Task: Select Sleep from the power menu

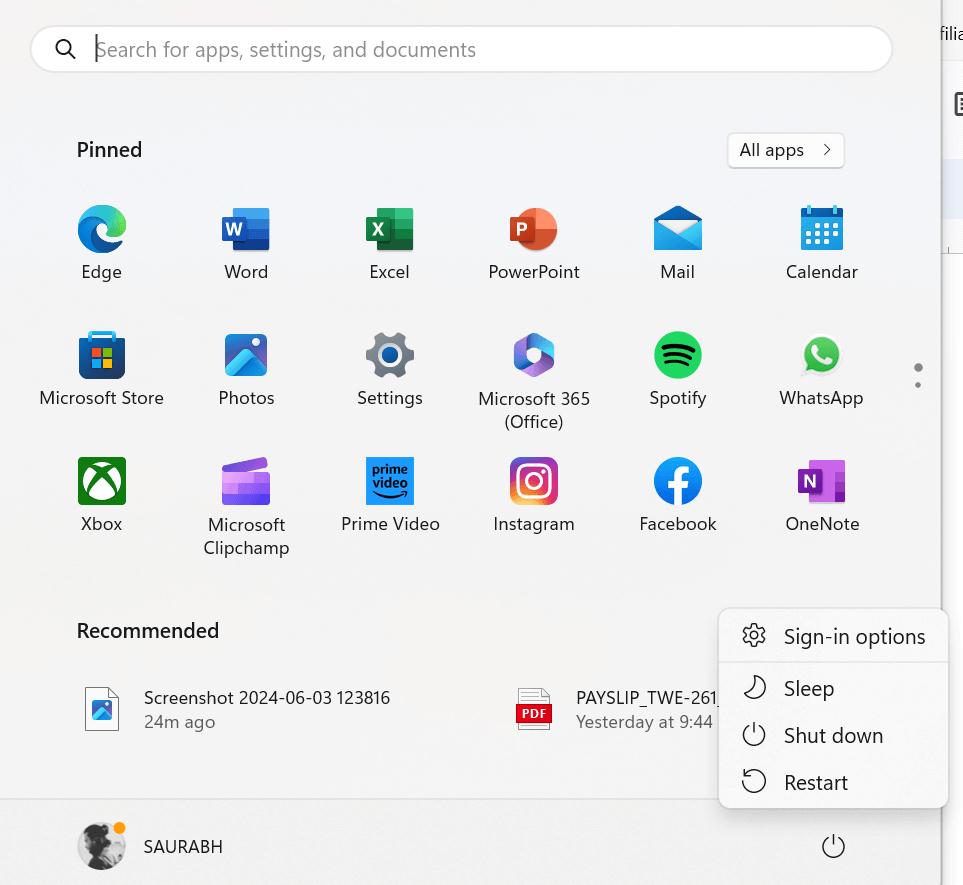Action: point(808,688)
